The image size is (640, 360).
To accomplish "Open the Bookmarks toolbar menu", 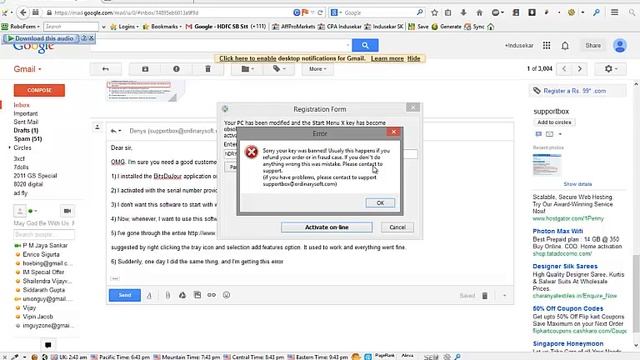I will coord(162,27).
